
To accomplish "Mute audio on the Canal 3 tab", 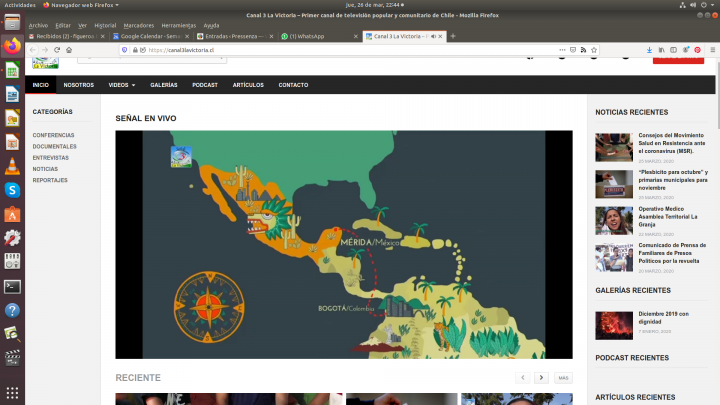I will [434, 36].
